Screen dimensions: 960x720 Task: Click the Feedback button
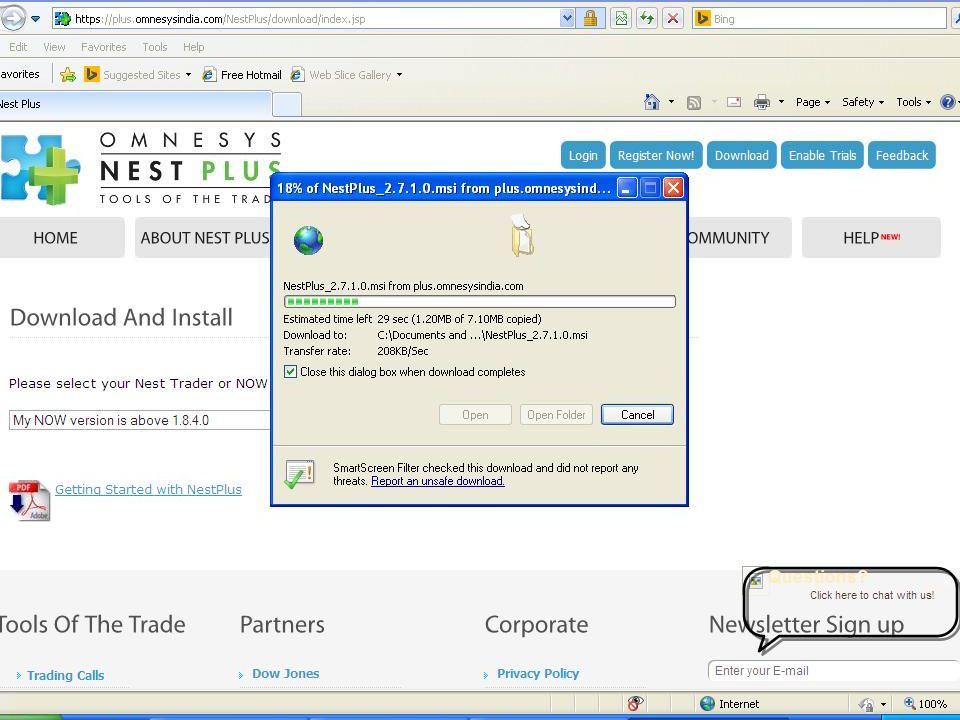point(902,156)
